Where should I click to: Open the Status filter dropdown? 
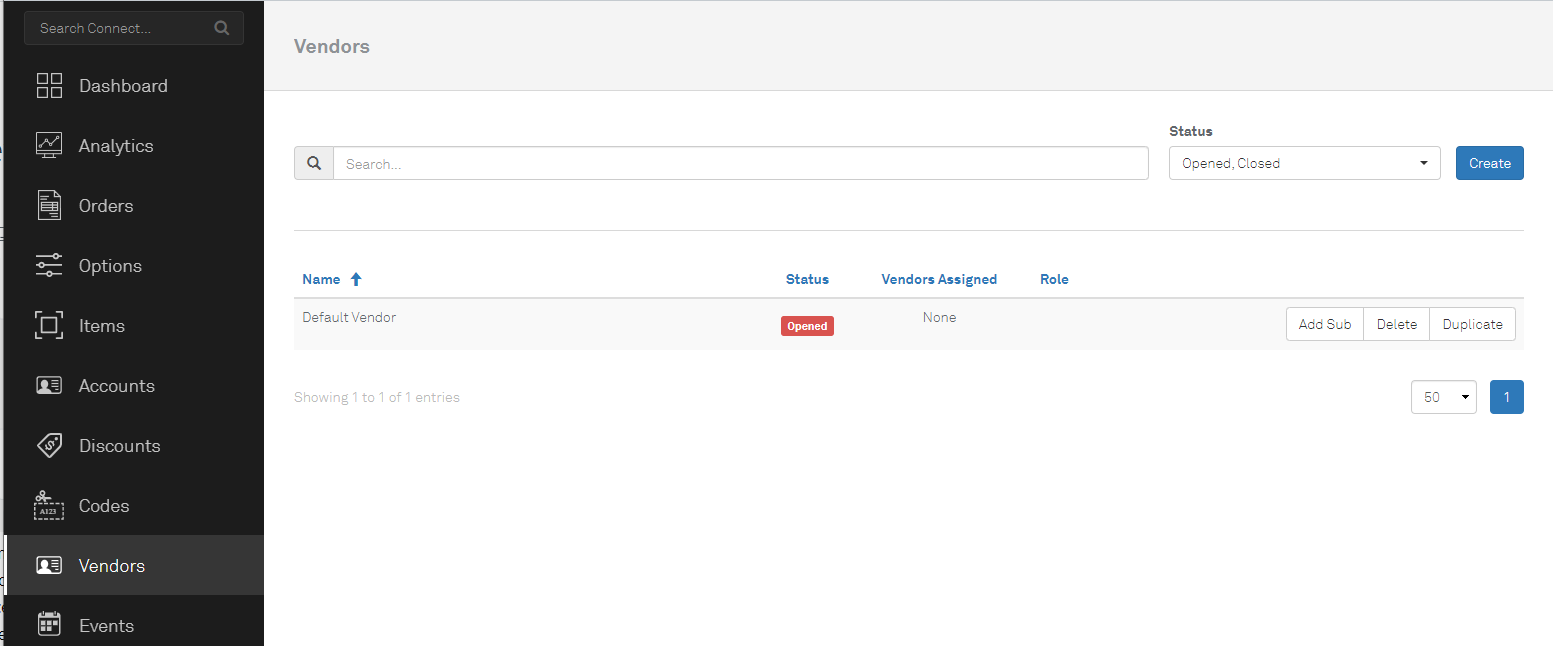click(1304, 163)
